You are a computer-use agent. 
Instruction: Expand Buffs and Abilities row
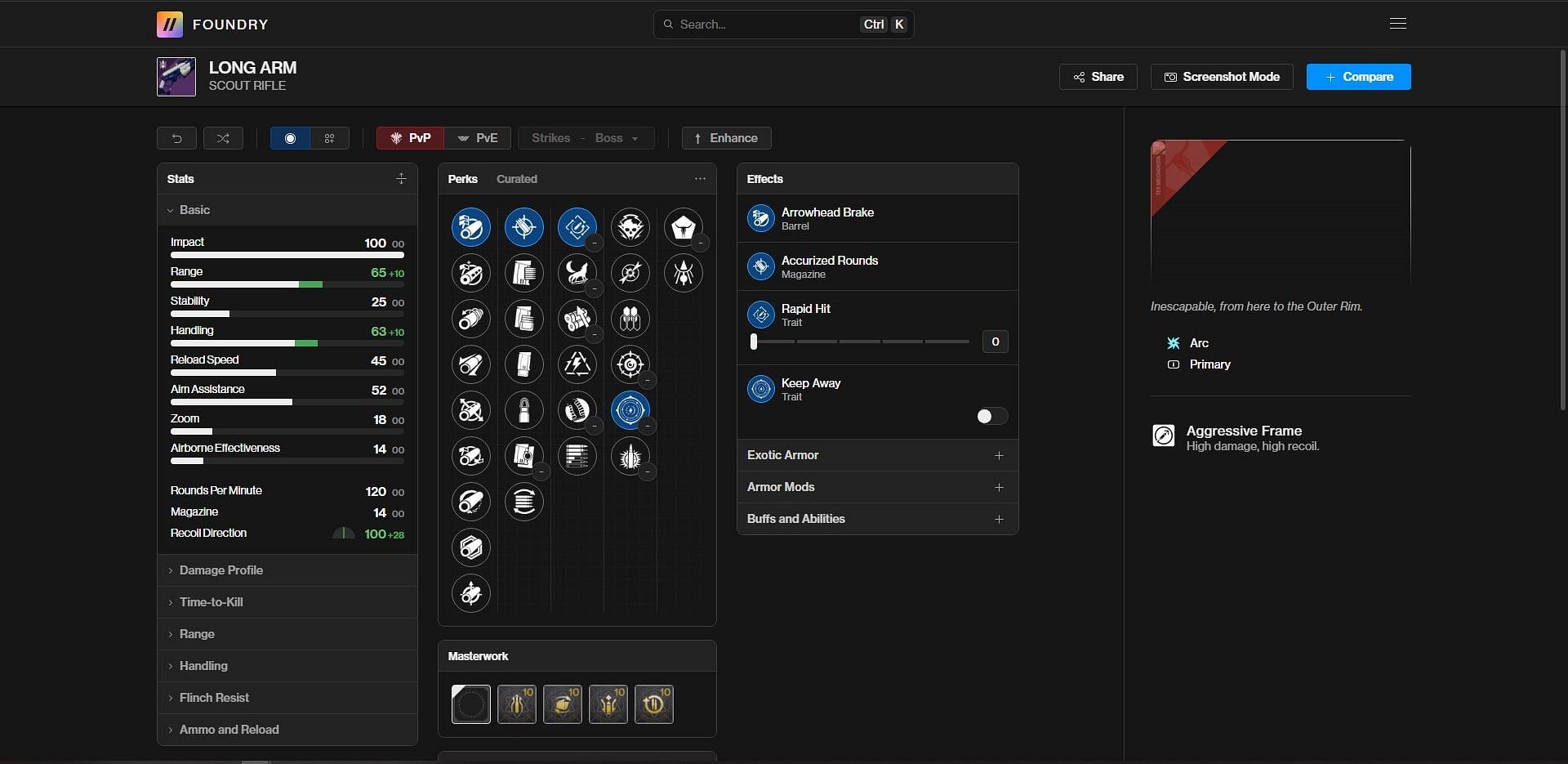pyautogui.click(x=878, y=519)
